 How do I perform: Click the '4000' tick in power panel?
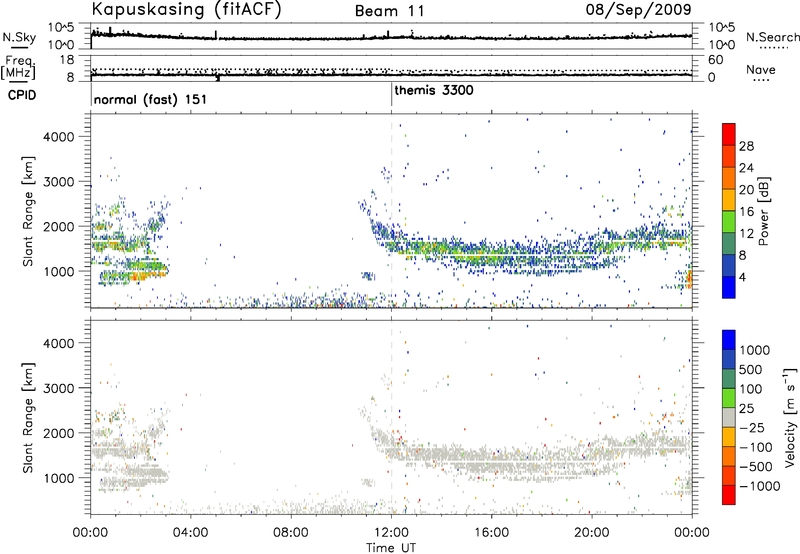pyautogui.click(x=59, y=137)
